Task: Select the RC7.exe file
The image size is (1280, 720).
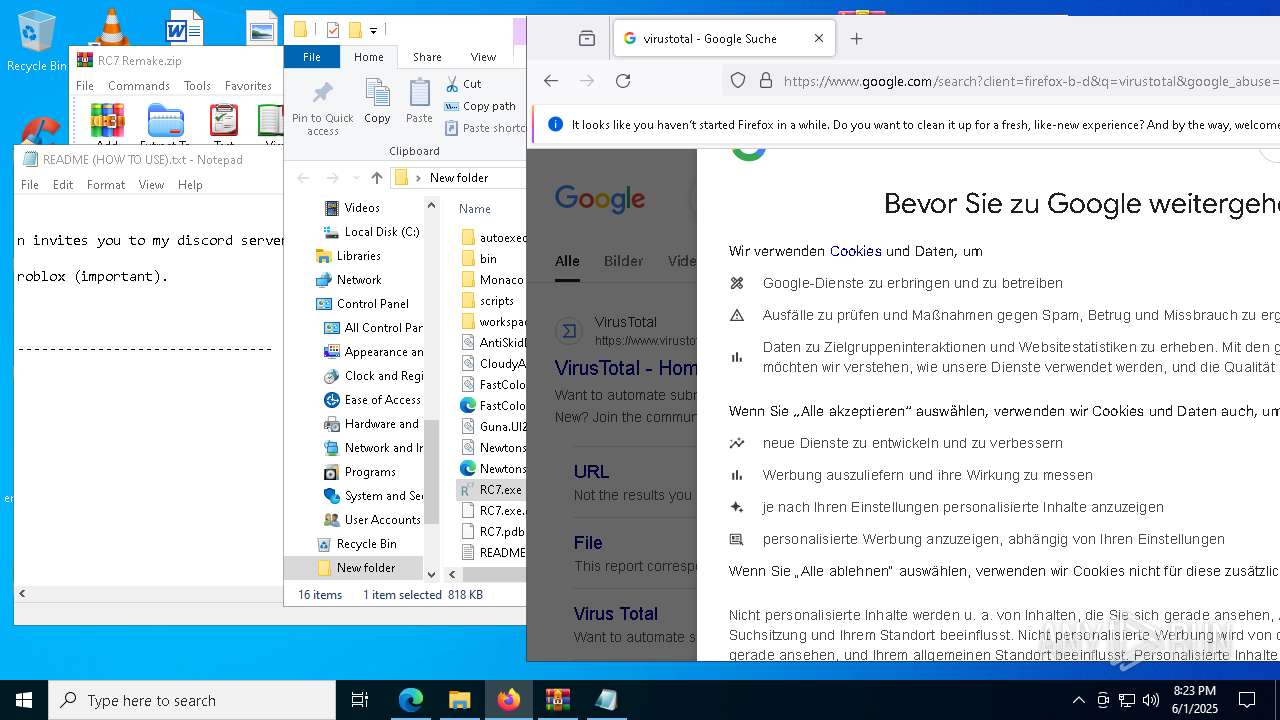Action: tap(490, 490)
